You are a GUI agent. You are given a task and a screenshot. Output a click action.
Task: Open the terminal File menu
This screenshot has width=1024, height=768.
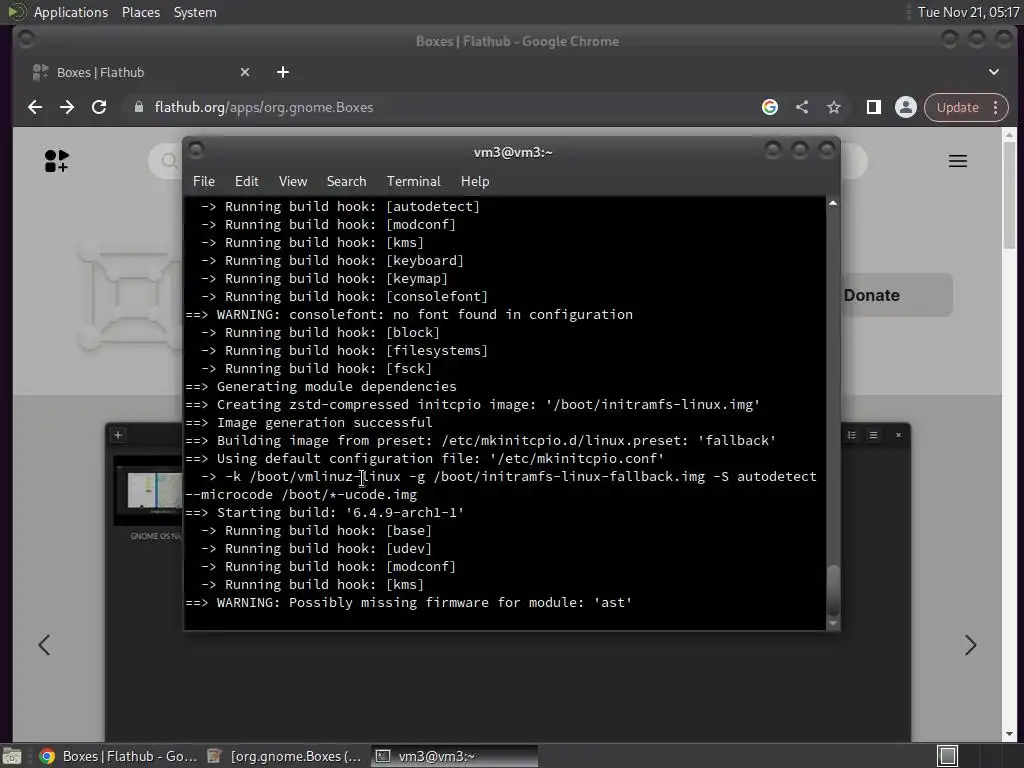(x=204, y=182)
